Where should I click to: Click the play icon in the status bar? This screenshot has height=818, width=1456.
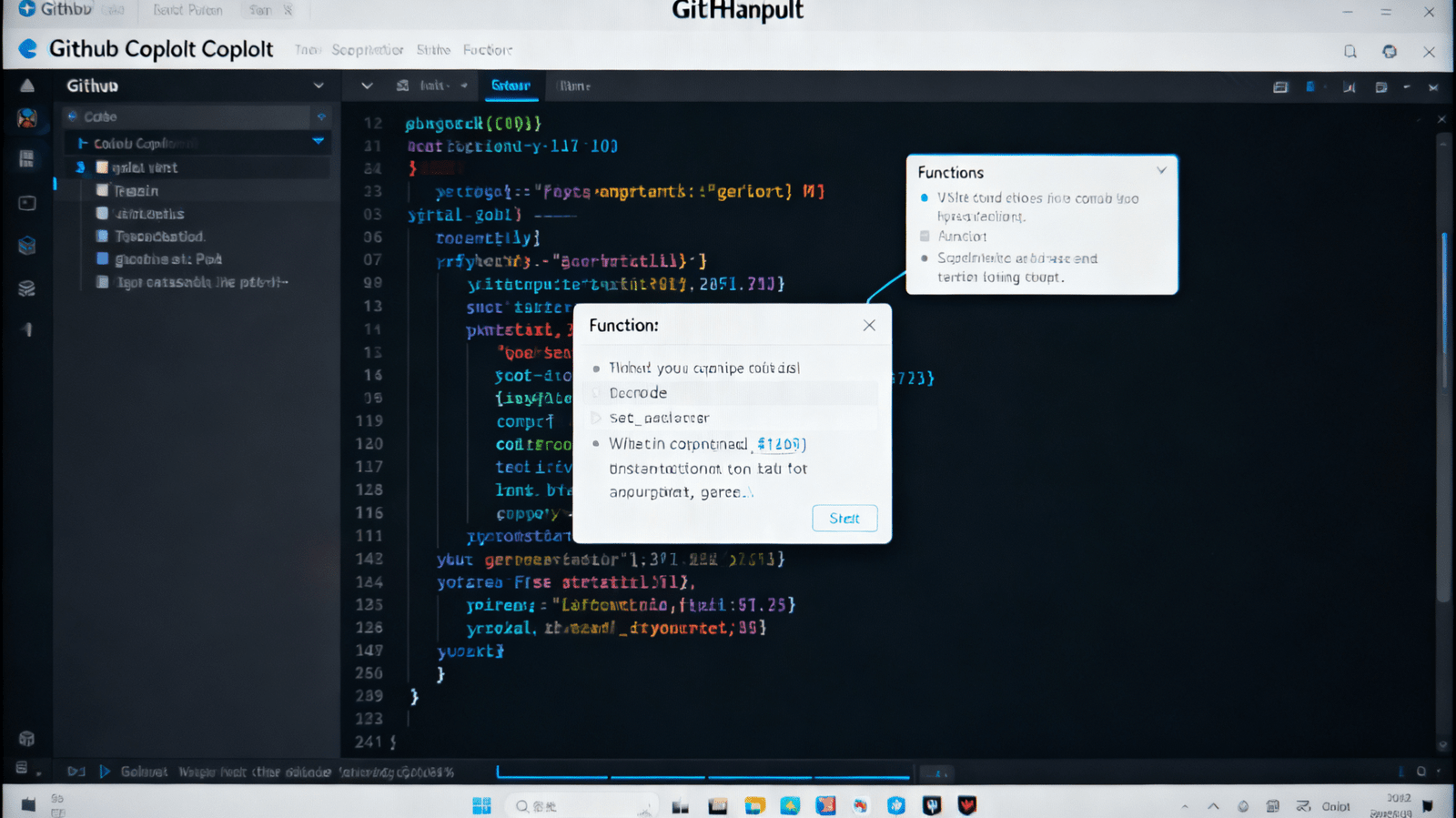pyautogui.click(x=105, y=772)
